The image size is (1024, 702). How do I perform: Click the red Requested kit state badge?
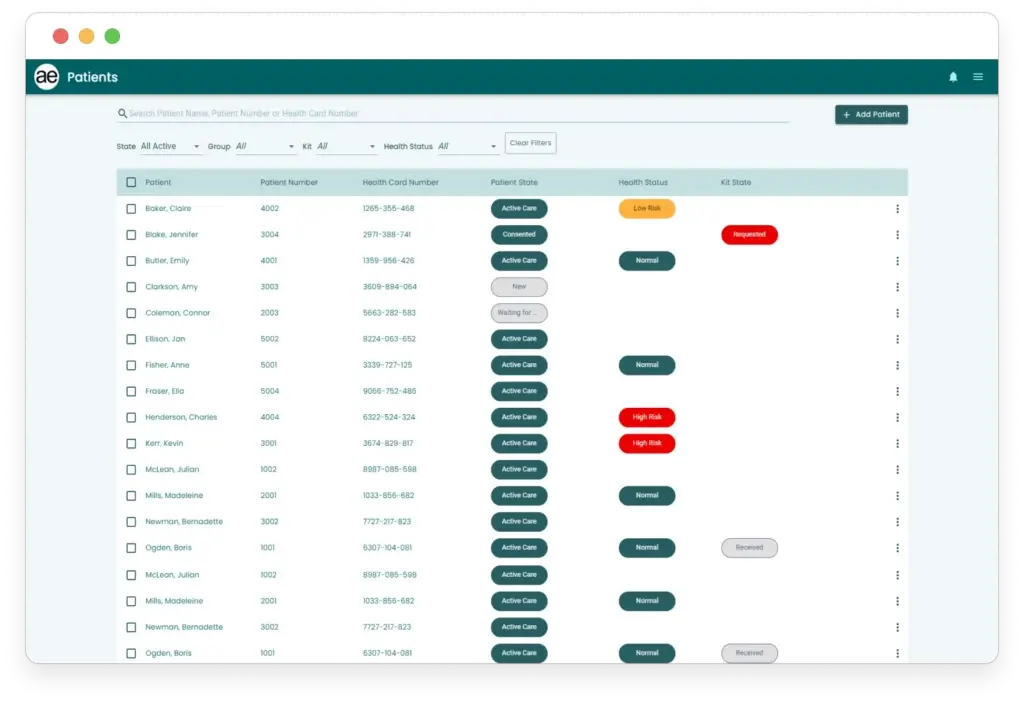point(749,235)
